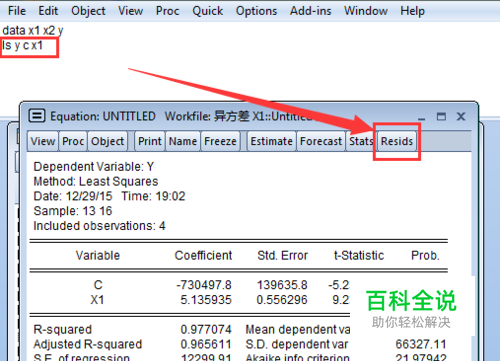Click the command line 'ls y c x1'

(x=23, y=45)
